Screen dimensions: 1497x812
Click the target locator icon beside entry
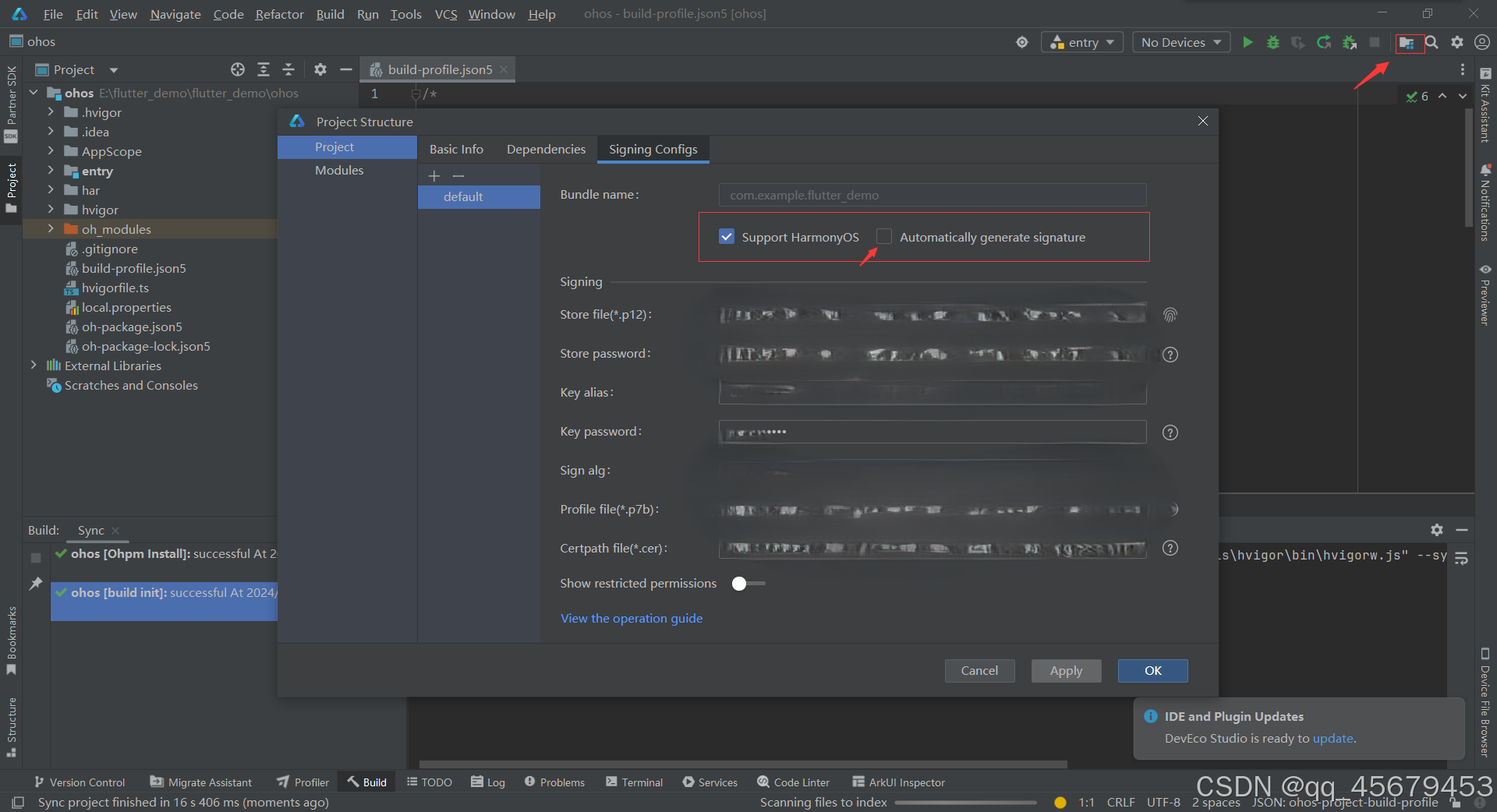[1022, 42]
